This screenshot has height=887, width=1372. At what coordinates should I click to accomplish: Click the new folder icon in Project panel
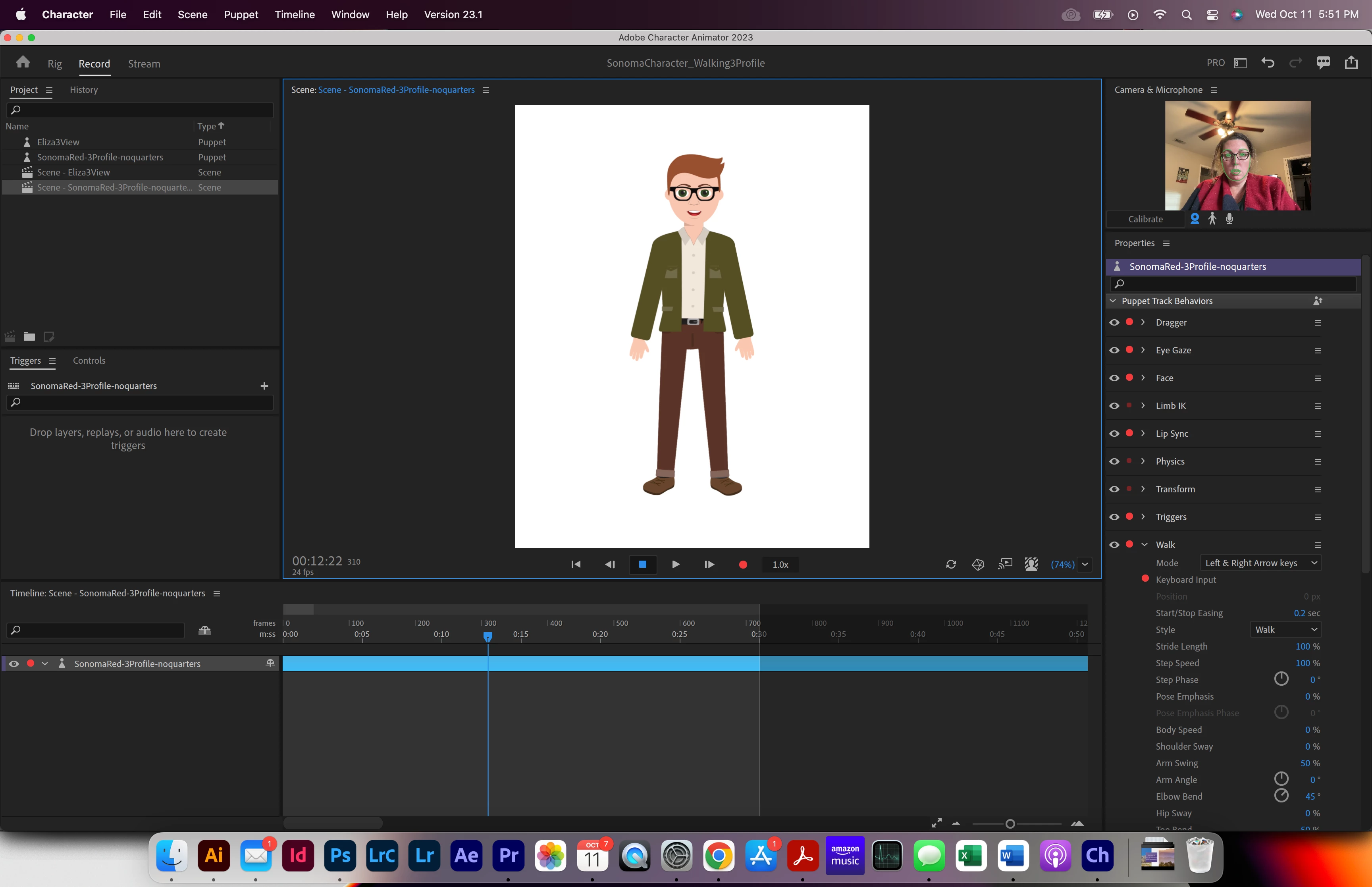point(29,336)
